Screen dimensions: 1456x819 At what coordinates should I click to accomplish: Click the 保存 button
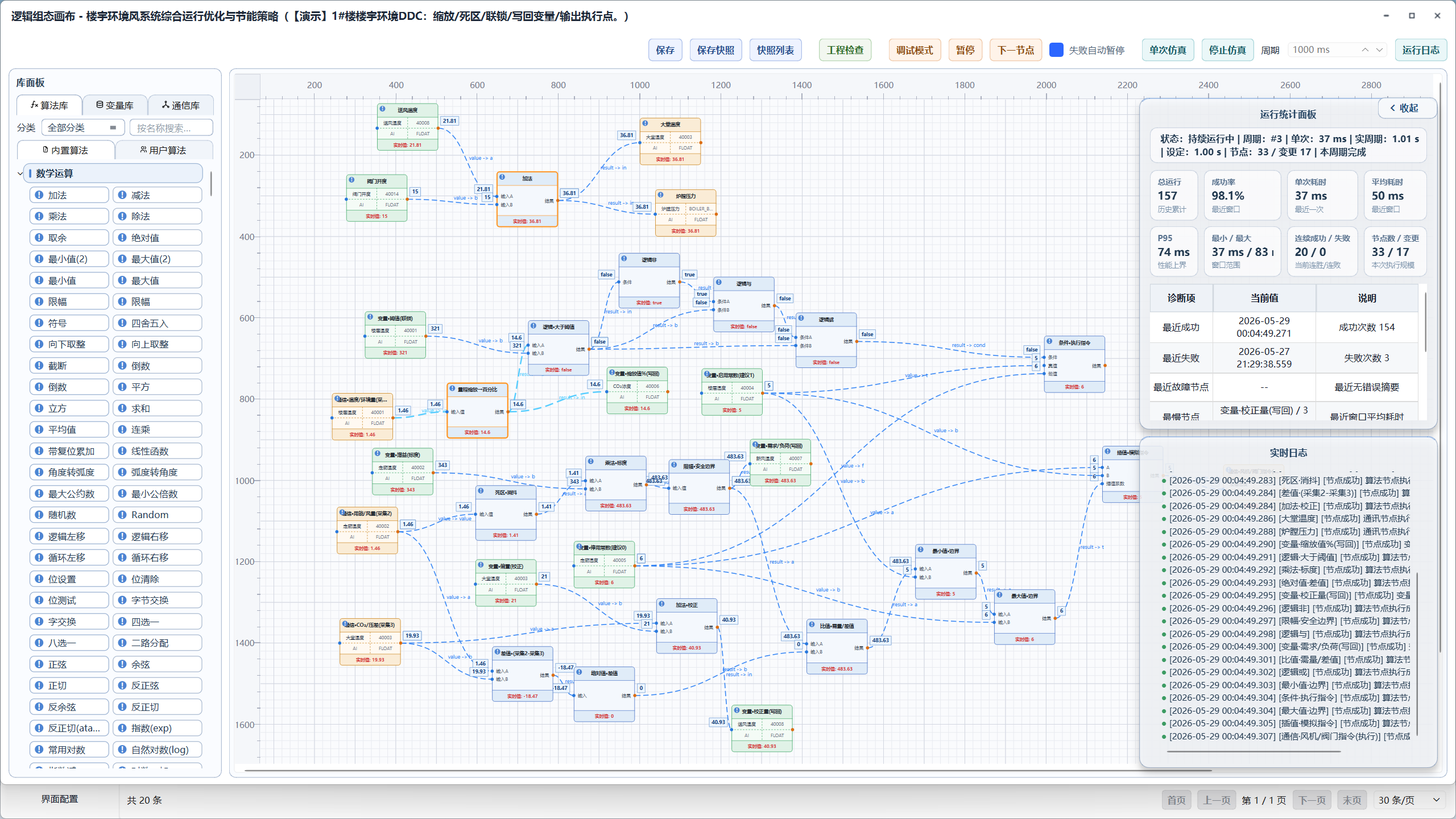[x=665, y=50]
